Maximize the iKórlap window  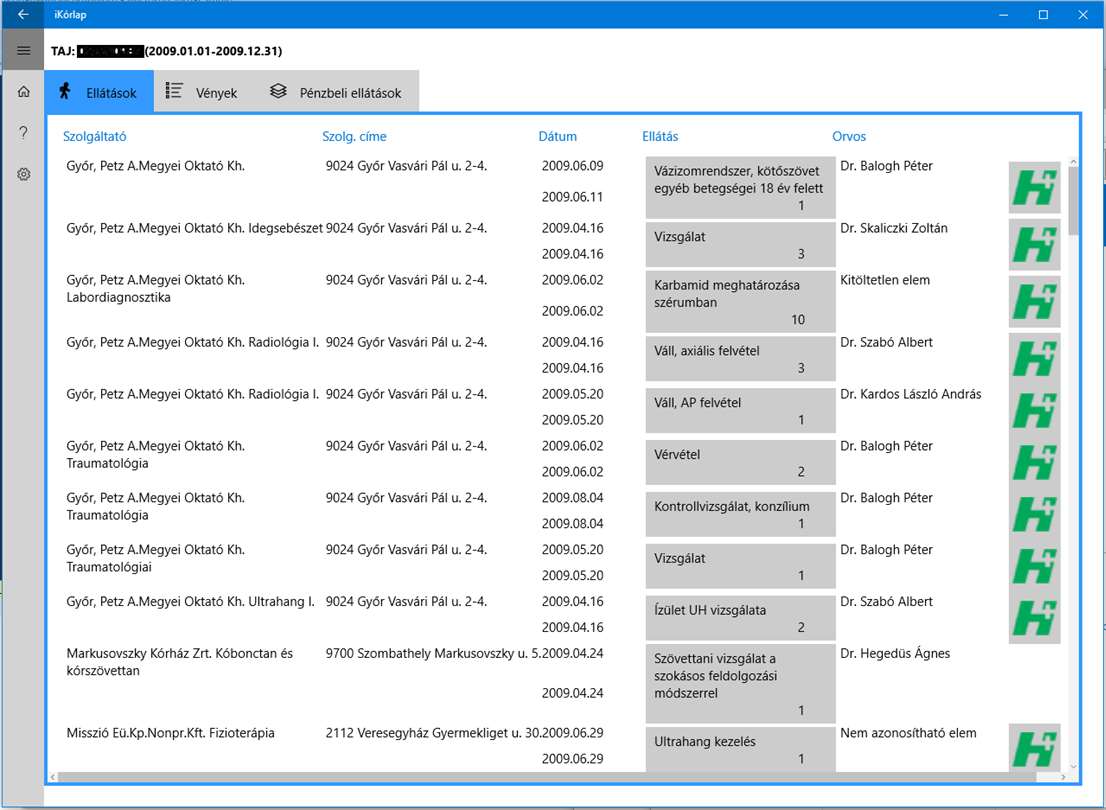pos(1043,14)
